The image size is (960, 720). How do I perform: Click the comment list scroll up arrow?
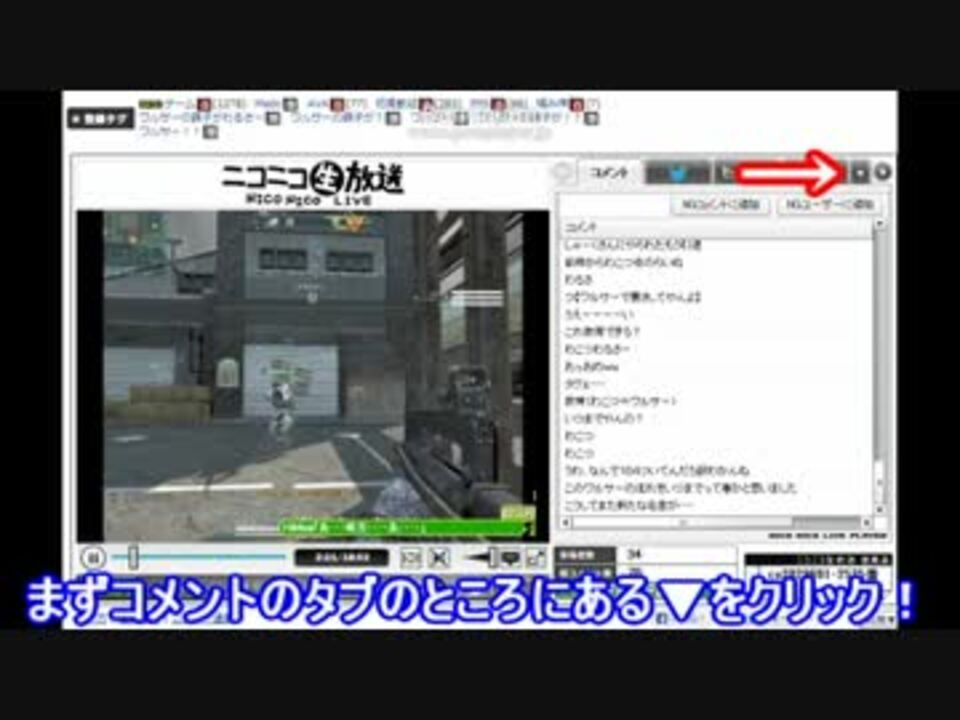(x=879, y=225)
